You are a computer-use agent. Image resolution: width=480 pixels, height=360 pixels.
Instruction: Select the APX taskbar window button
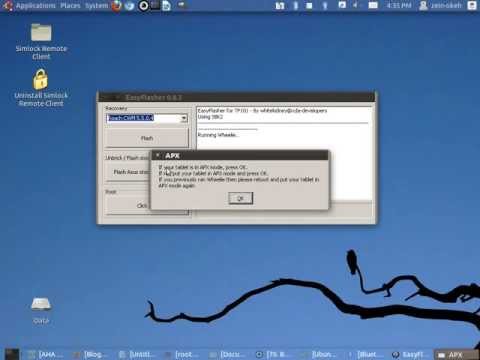click(455, 354)
